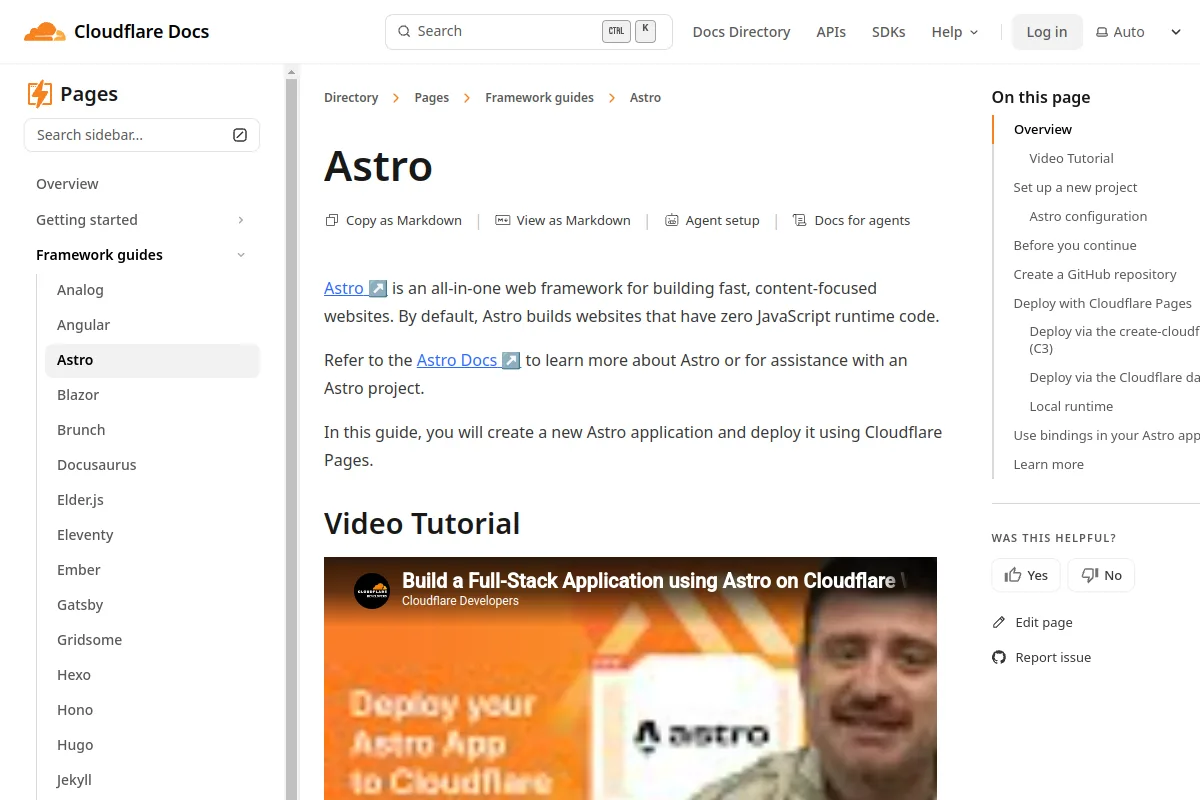
Task: Select Gridsome framework guide
Action: (152, 640)
